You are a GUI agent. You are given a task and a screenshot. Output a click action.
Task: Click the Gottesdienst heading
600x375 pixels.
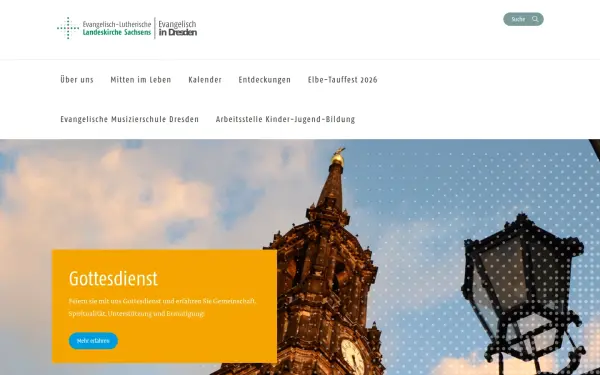[x=113, y=279]
